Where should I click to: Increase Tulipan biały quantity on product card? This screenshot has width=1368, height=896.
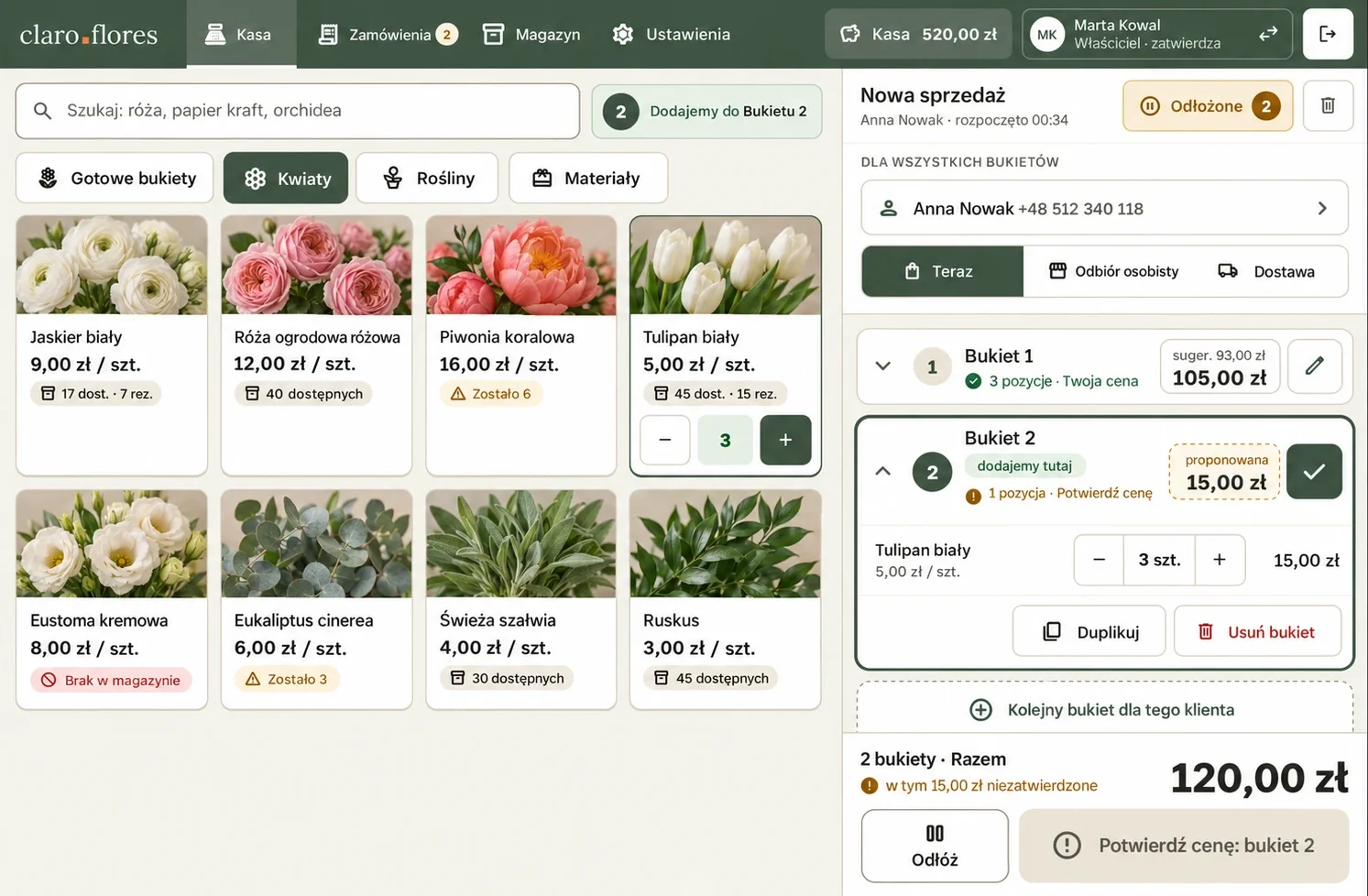pyautogui.click(x=785, y=440)
